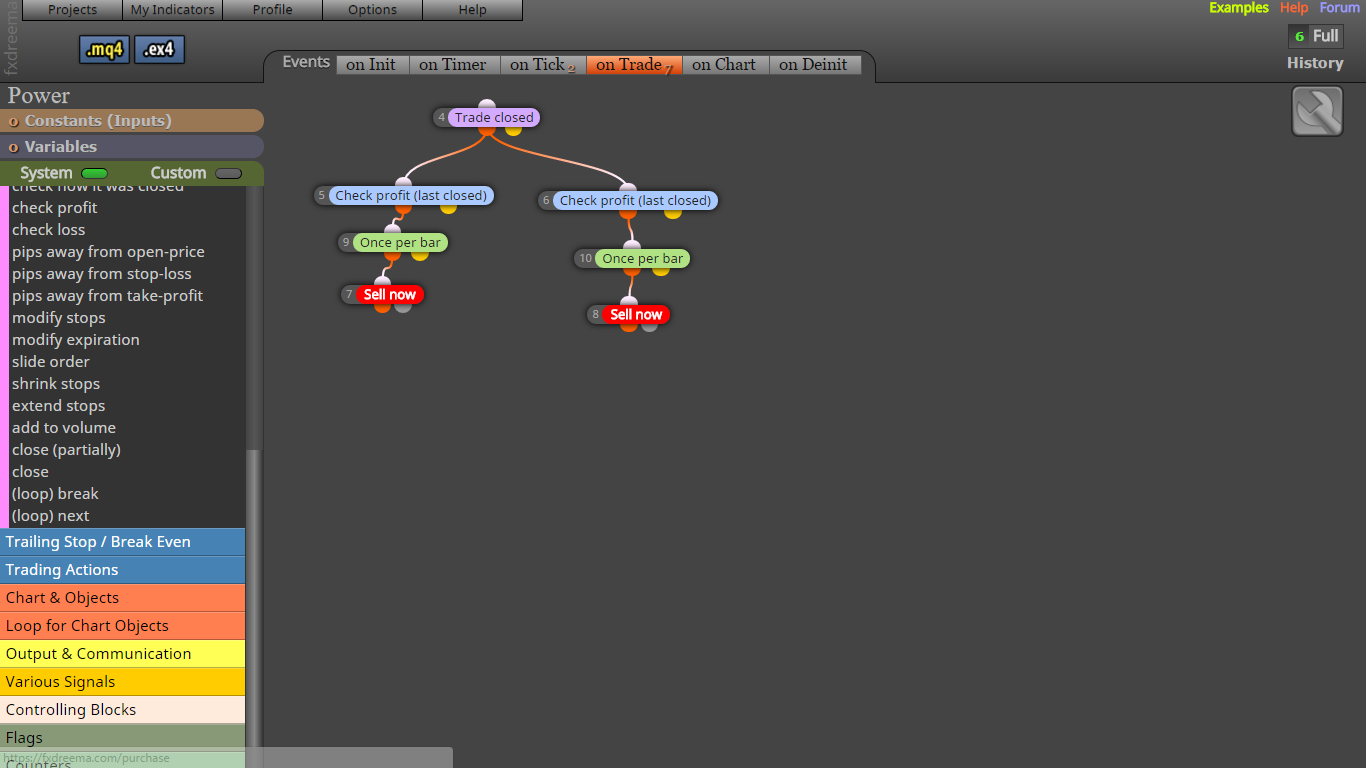Select Sell now block number 8
The width and height of the screenshot is (1366, 768).
coord(637,315)
